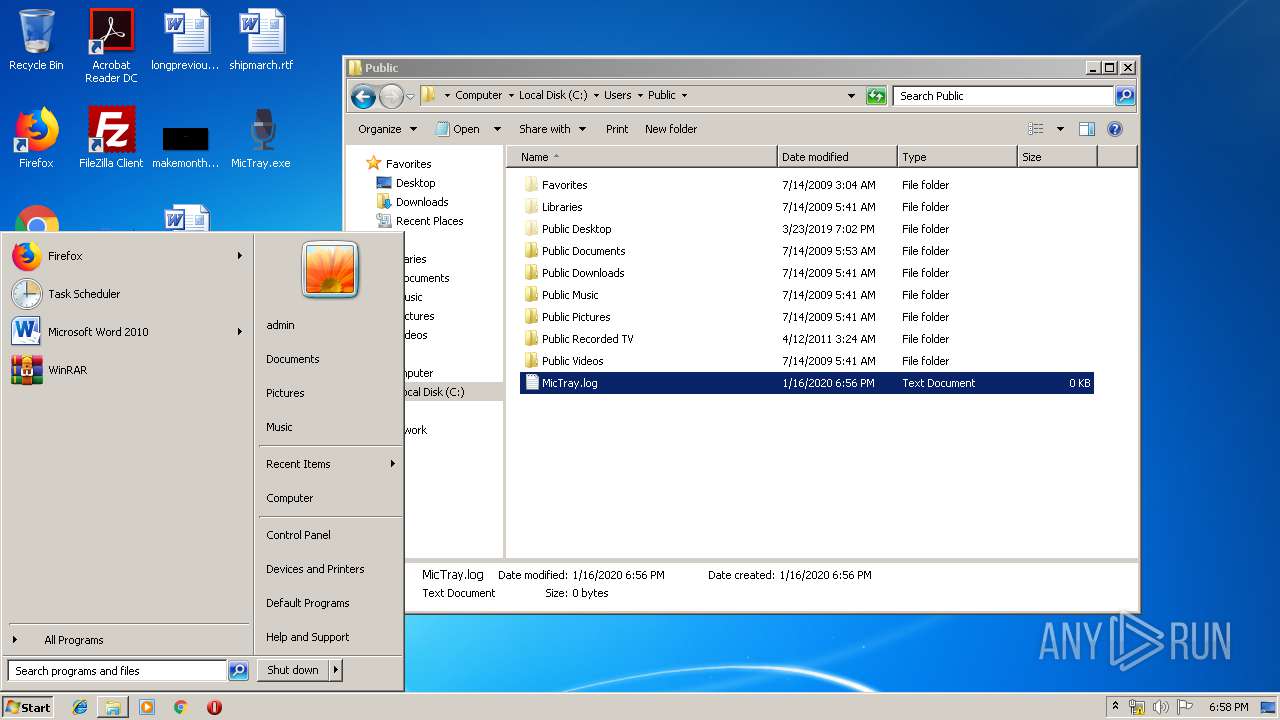This screenshot has height=720, width=1280.
Task: Click the taskbar clock showing 6:58 PM
Action: 1228,707
